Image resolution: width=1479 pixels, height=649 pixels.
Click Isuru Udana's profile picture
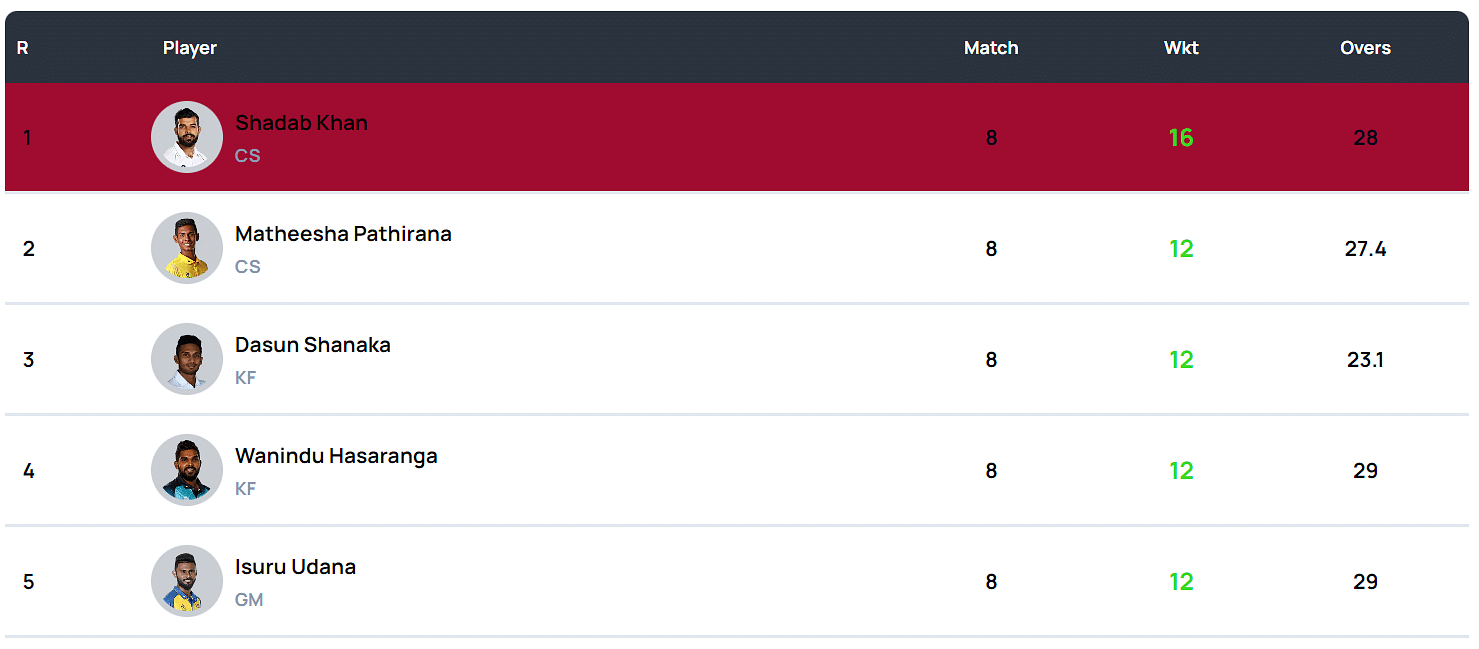tap(187, 581)
